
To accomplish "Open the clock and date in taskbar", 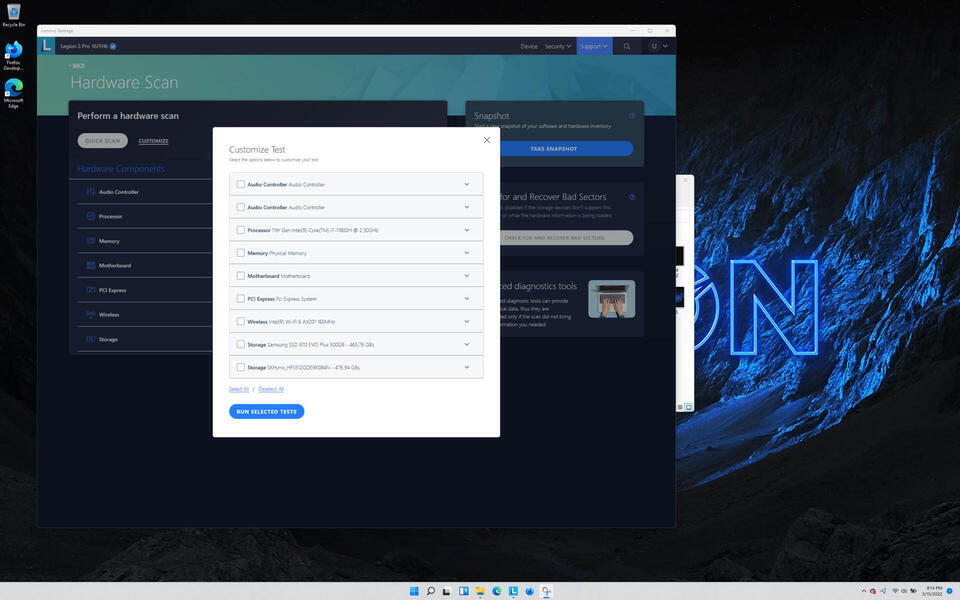I will click(x=934, y=591).
